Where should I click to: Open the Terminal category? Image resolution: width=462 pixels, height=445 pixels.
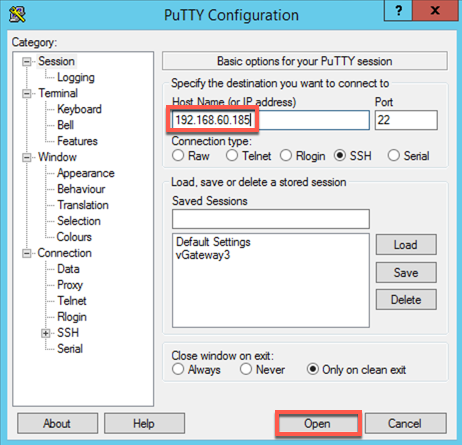pyautogui.click(x=58, y=93)
